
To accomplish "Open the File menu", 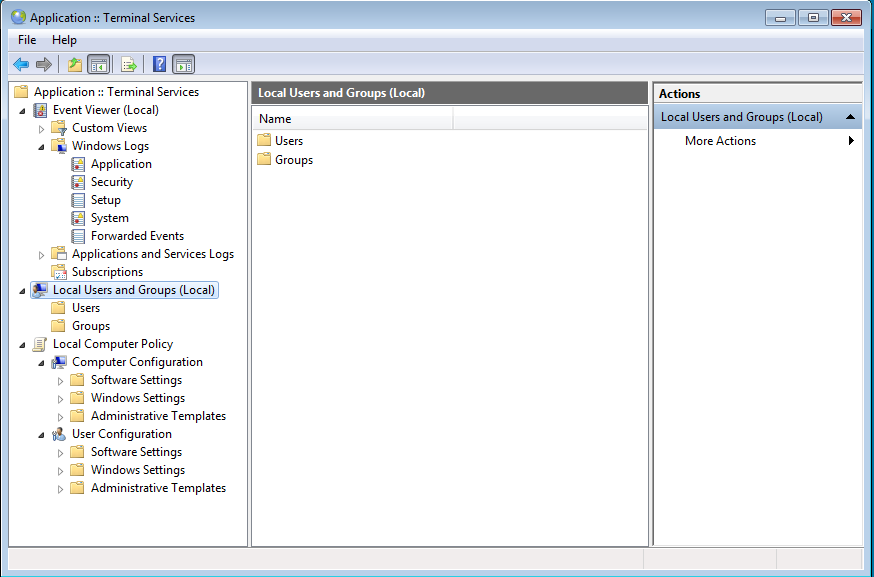I will (x=27, y=40).
